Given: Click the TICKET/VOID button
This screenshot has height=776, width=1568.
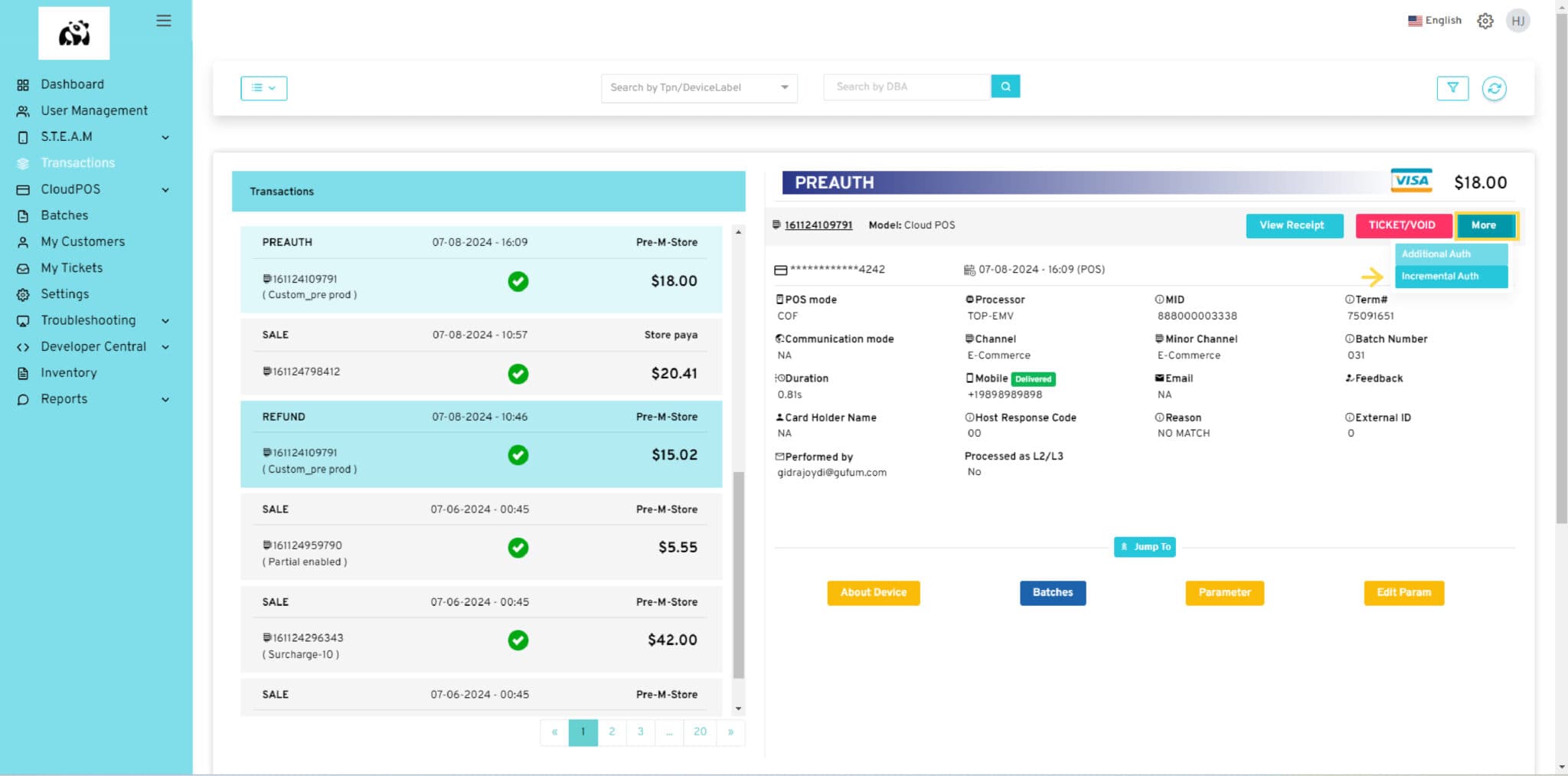Looking at the screenshot, I should [x=1403, y=225].
